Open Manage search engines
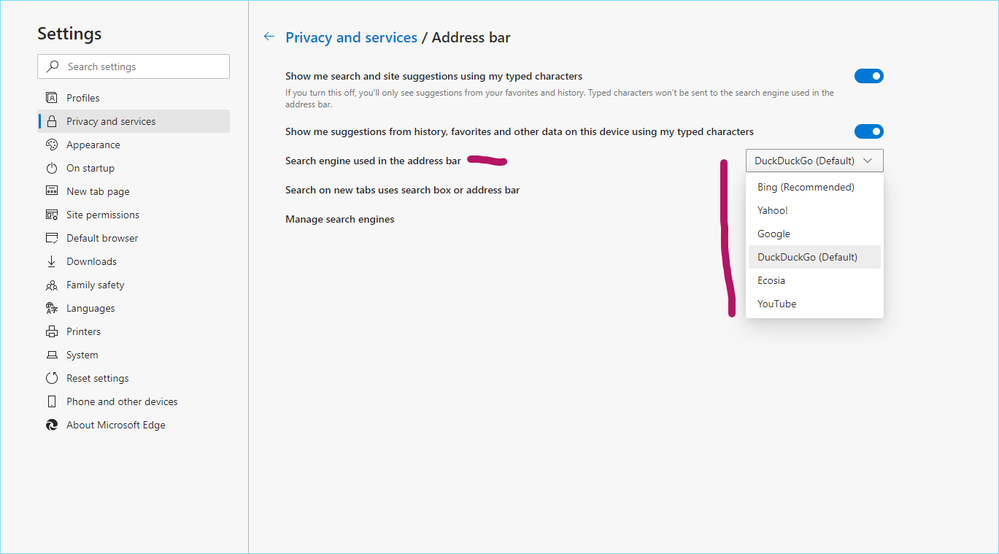The width and height of the screenshot is (999, 554). click(340, 219)
